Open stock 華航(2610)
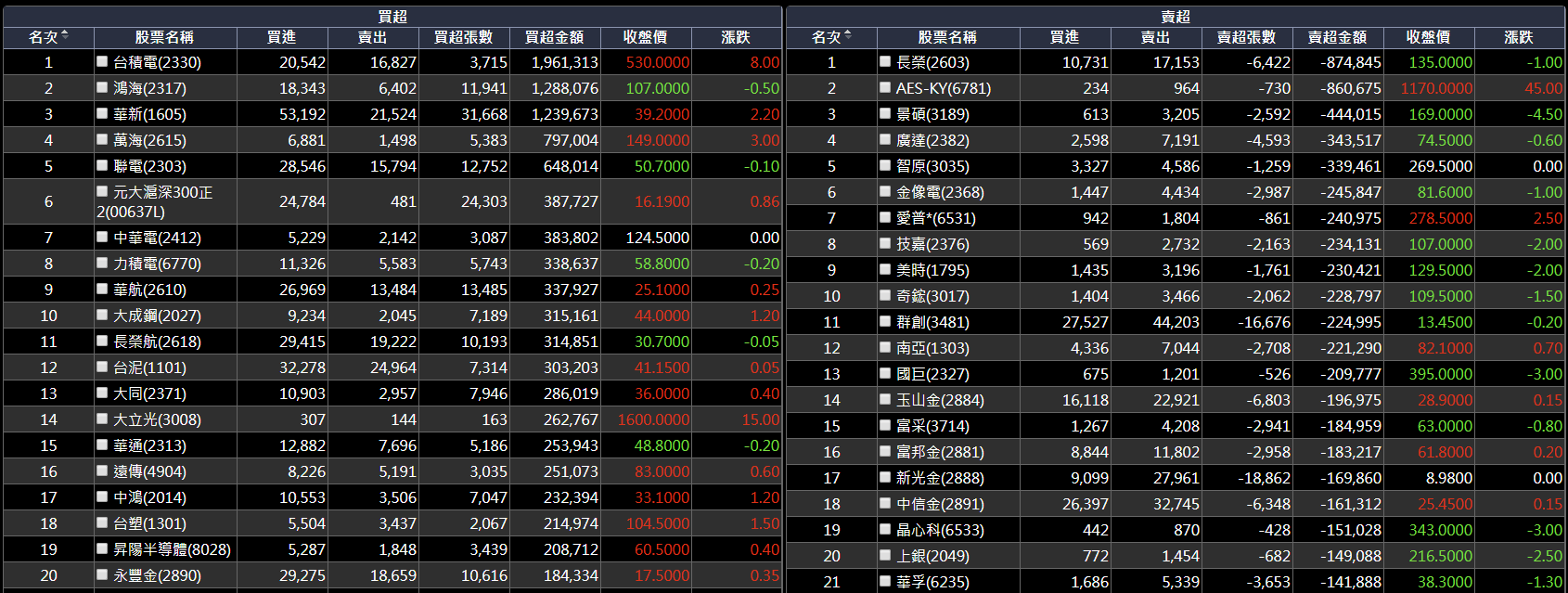The image size is (1568, 593). [x=149, y=290]
